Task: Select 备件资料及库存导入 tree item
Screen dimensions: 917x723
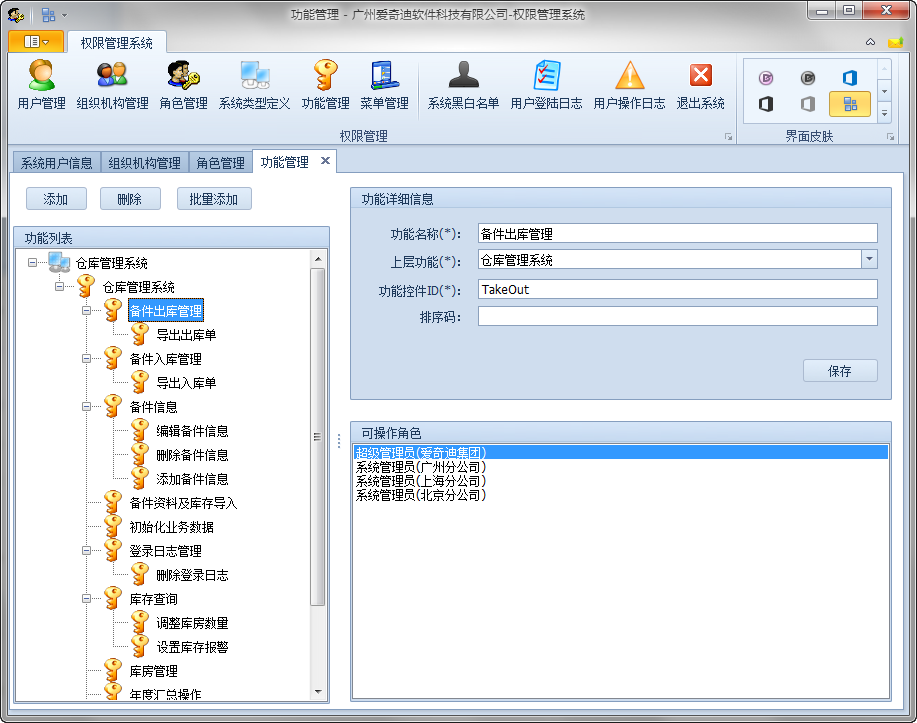Action: point(183,502)
